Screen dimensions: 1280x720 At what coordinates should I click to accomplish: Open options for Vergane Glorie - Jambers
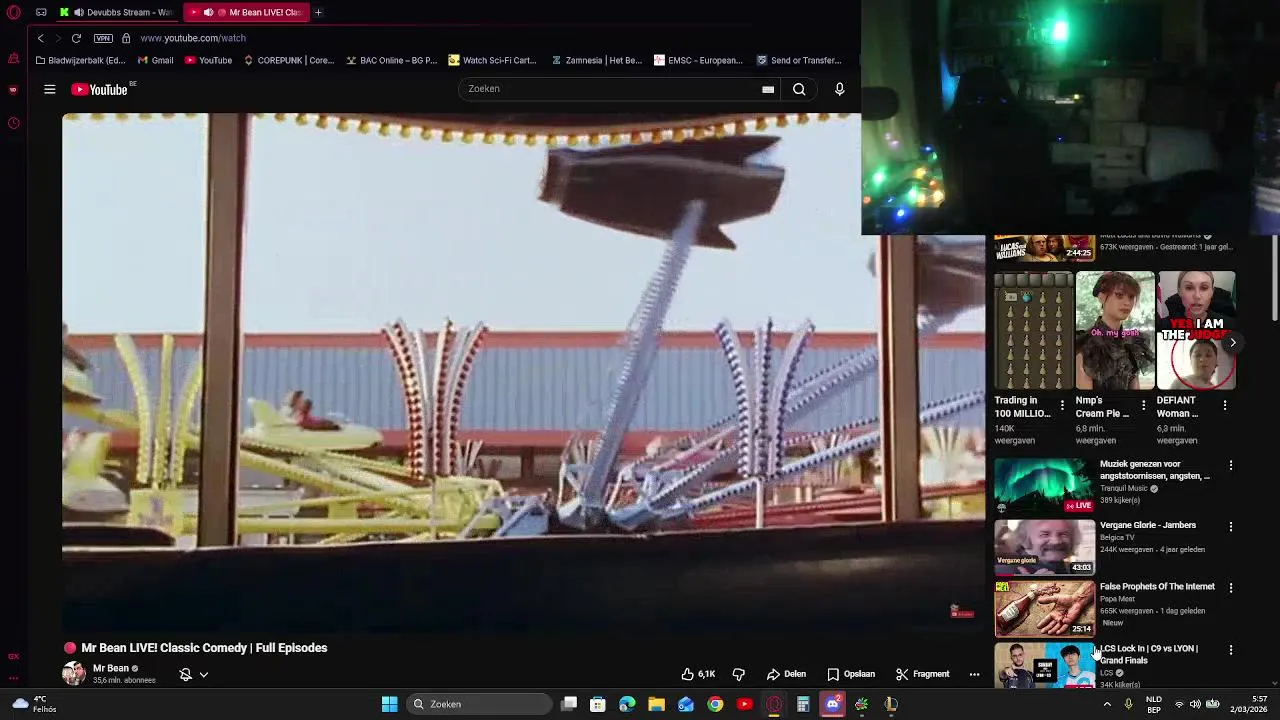click(1231, 526)
